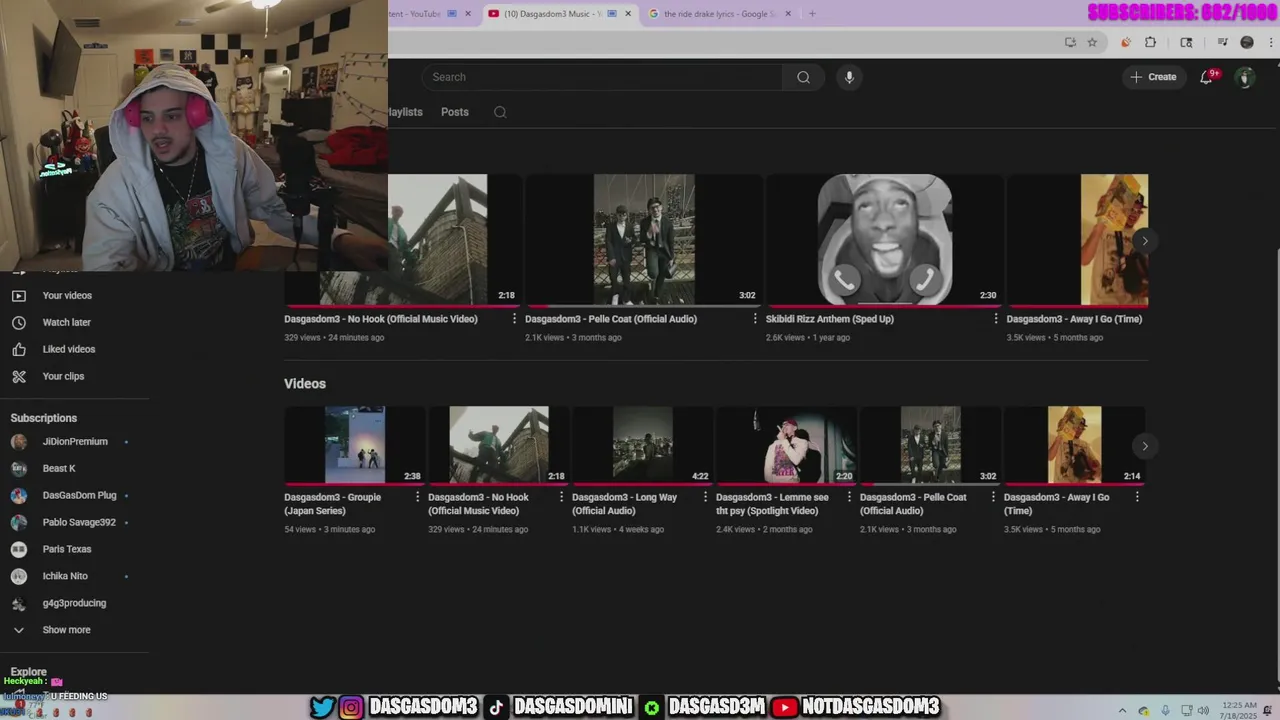
Task: Open options menu for Groupie video
Action: click(x=417, y=497)
